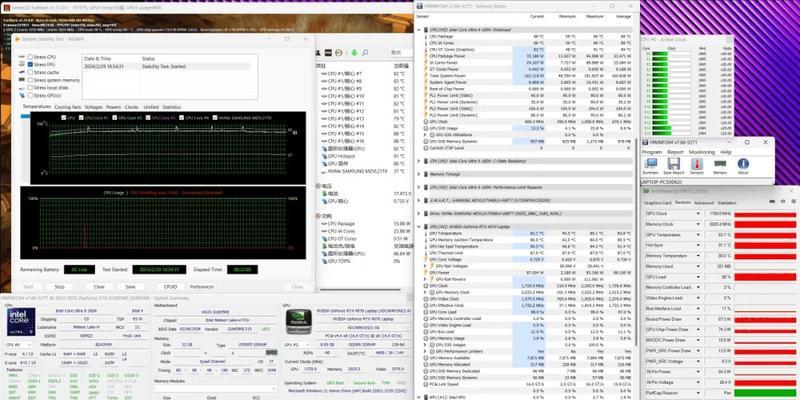
Task: Enable Stress cache checkbox
Action: tap(31, 72)
